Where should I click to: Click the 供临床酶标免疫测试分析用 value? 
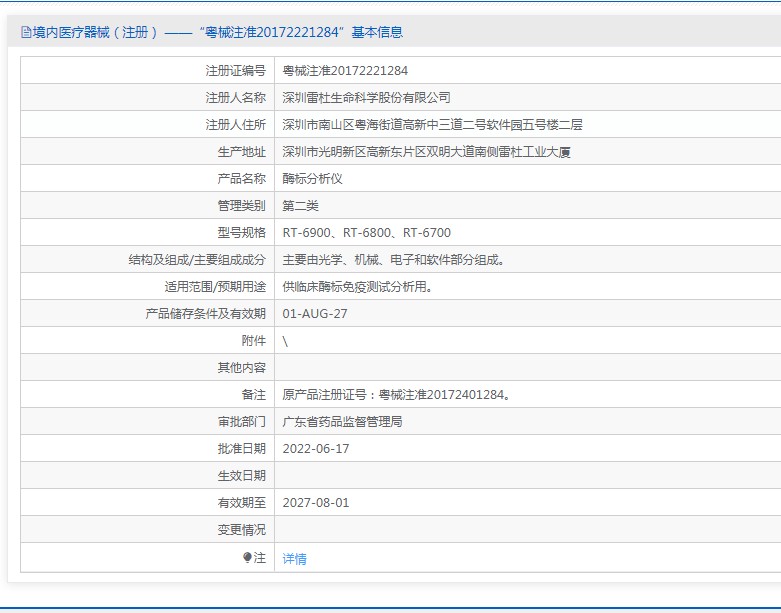[x=357, y=287]
